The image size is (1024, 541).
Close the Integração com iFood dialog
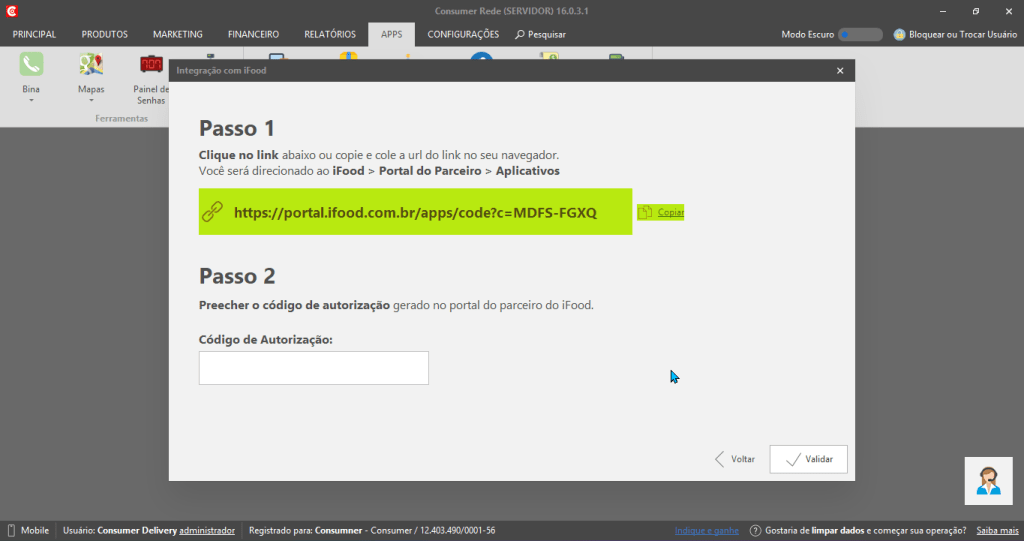point(840,71)
